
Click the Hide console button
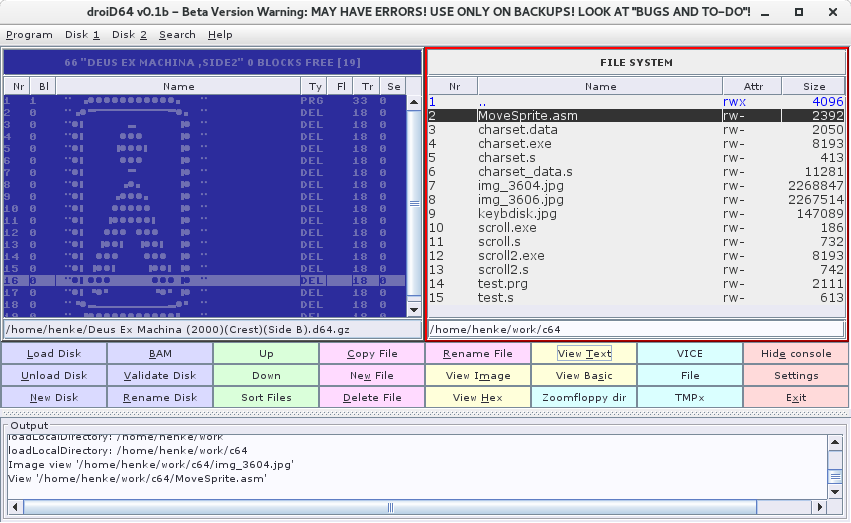tap(795, 354)
